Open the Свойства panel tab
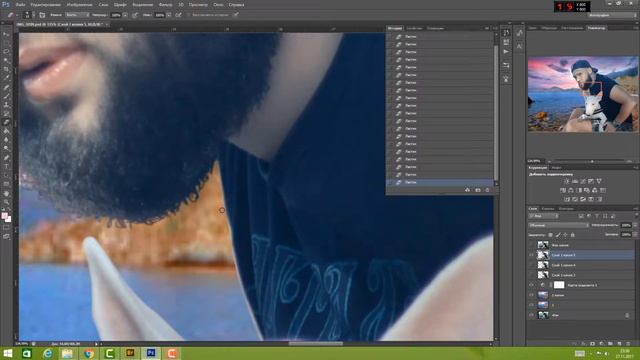 point(414,28)
